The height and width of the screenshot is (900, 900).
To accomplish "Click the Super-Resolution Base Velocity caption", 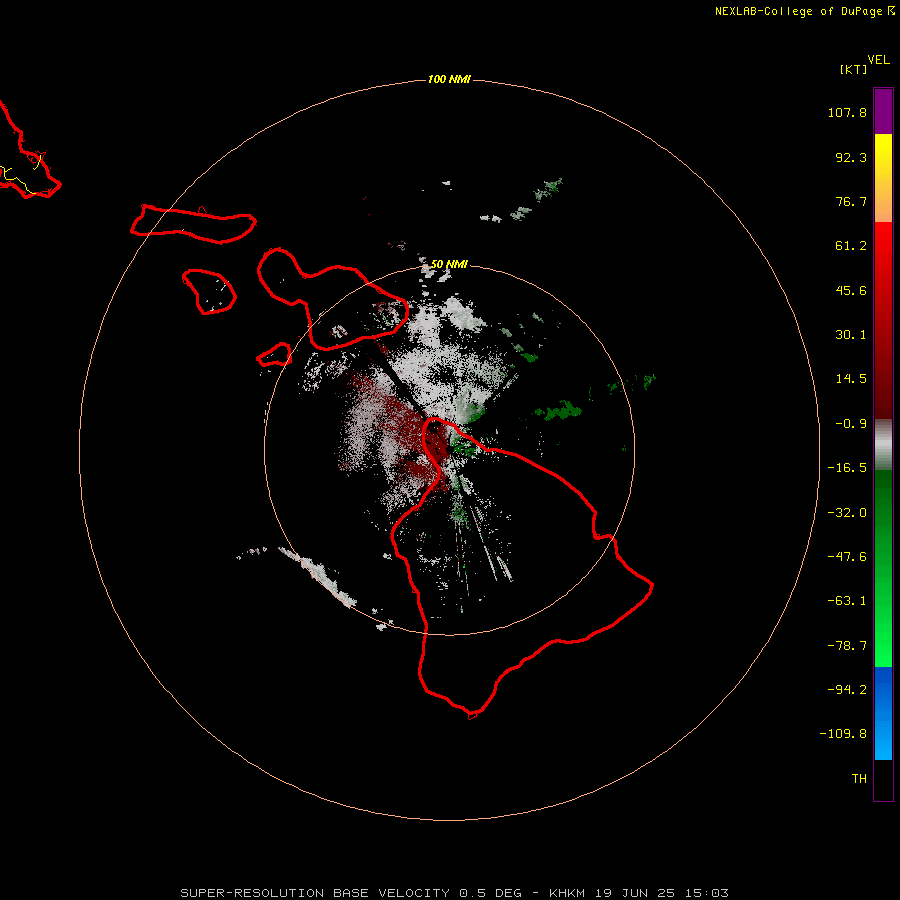I will click(455, 893).
